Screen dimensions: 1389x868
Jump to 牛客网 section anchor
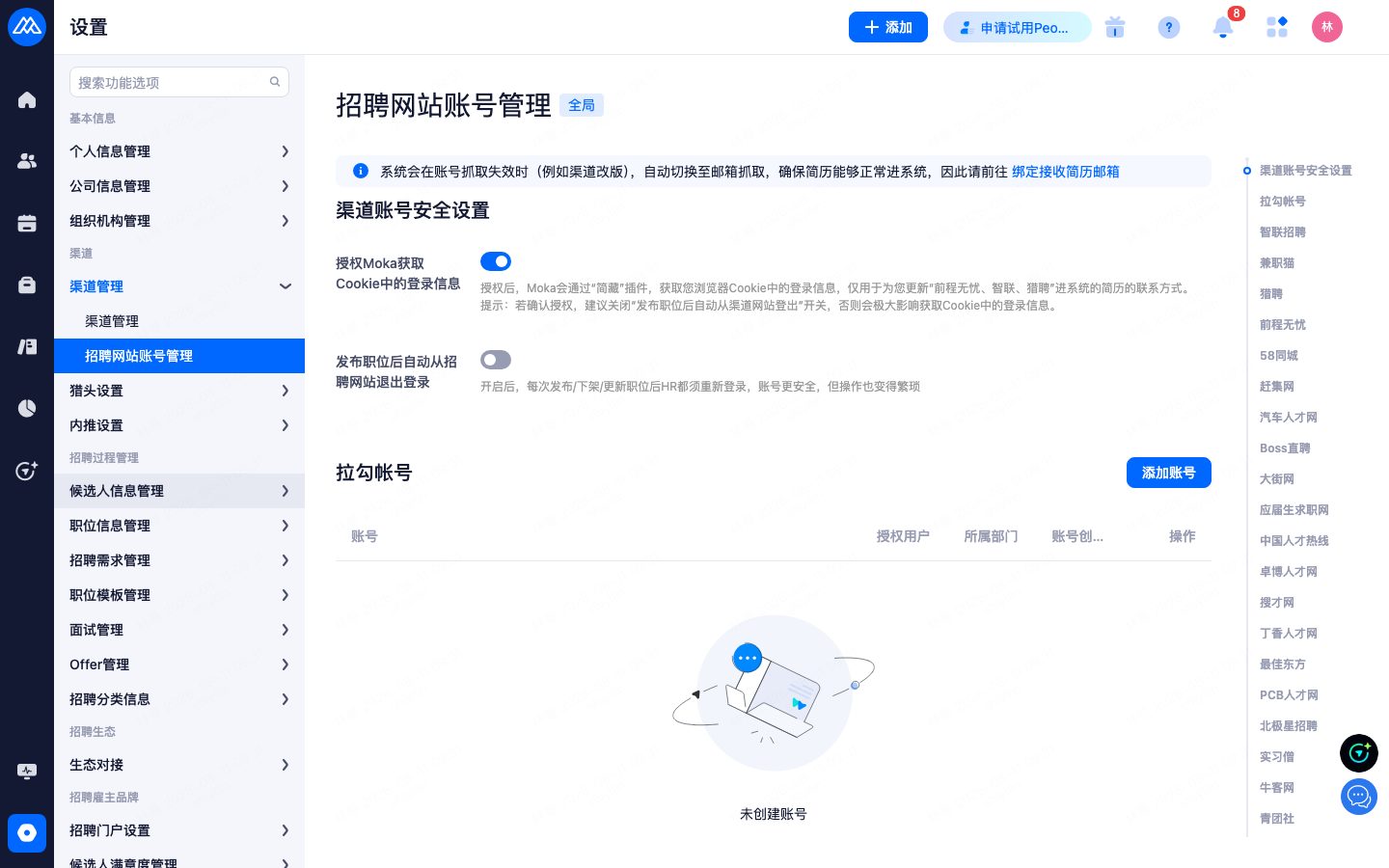(x=1277, y=788)
